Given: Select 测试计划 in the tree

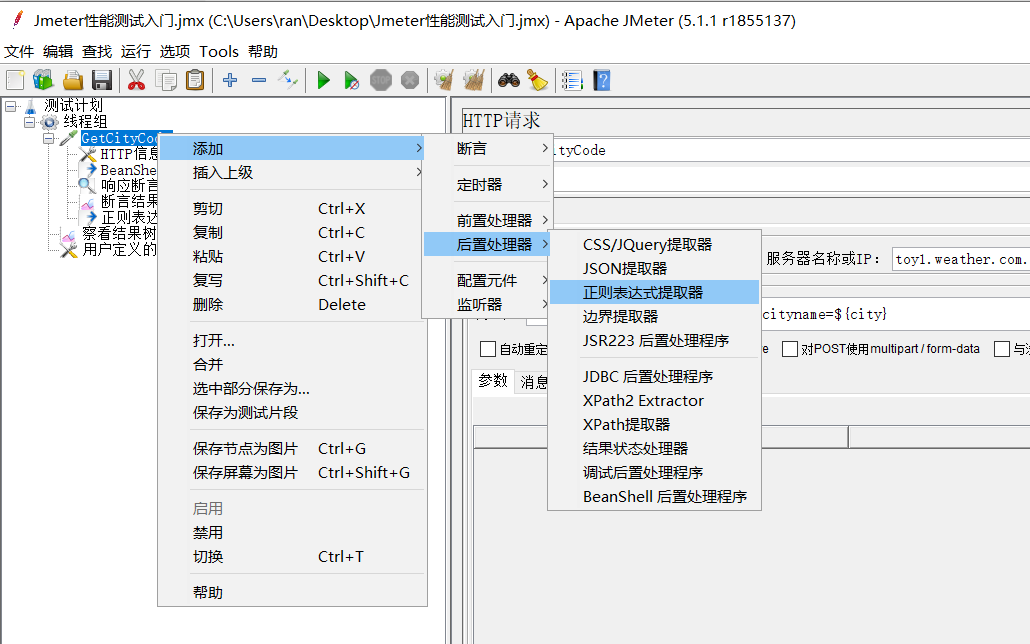Looking at the screenshot, I should (73, 105).
